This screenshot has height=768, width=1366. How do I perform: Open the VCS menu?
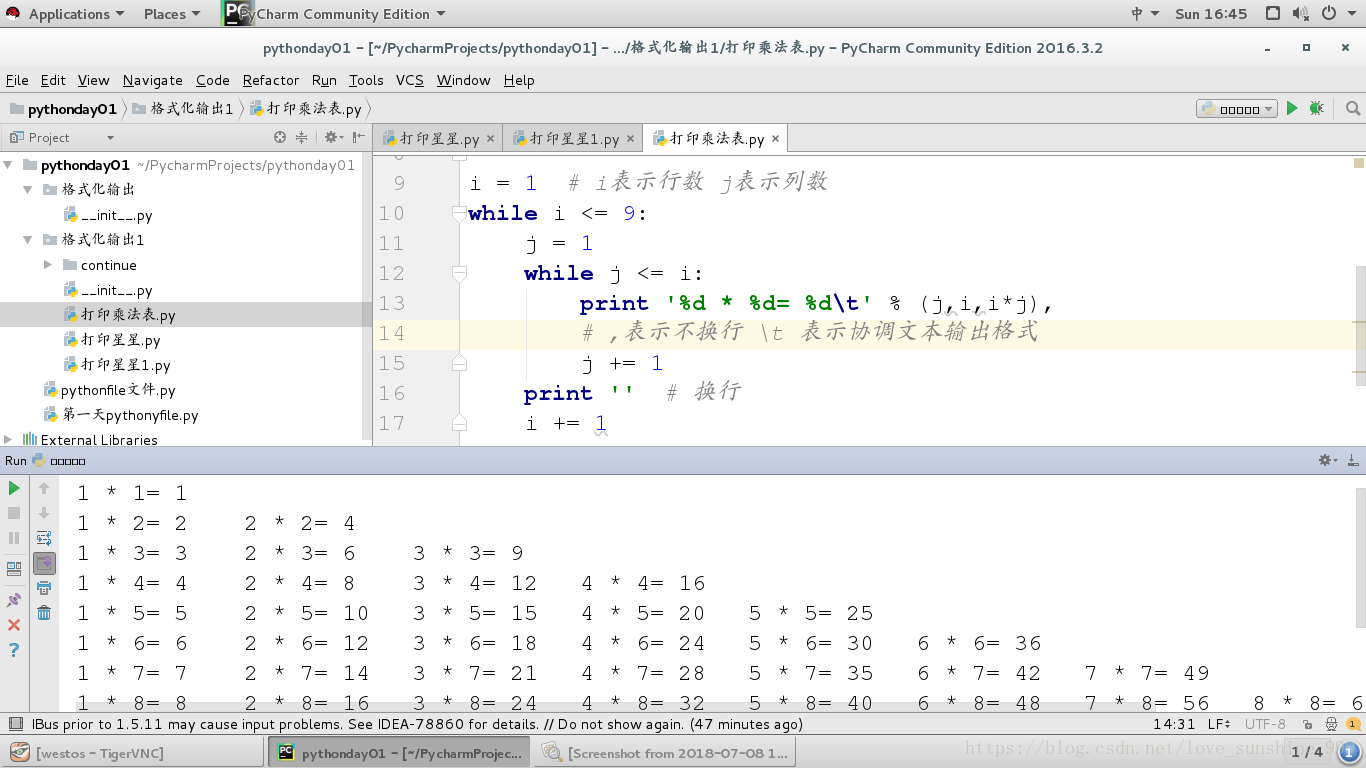(x=410, y=80)
